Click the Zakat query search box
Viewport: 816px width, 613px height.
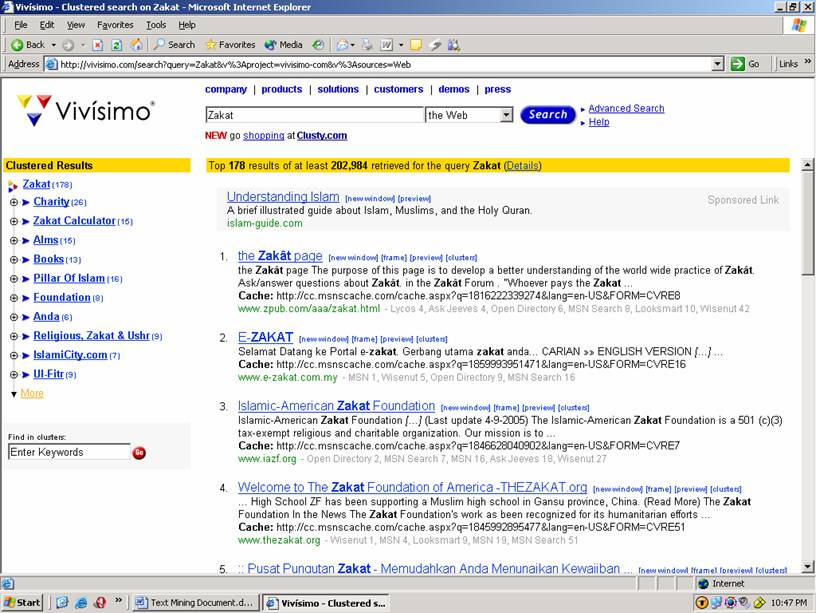[315, 115]
